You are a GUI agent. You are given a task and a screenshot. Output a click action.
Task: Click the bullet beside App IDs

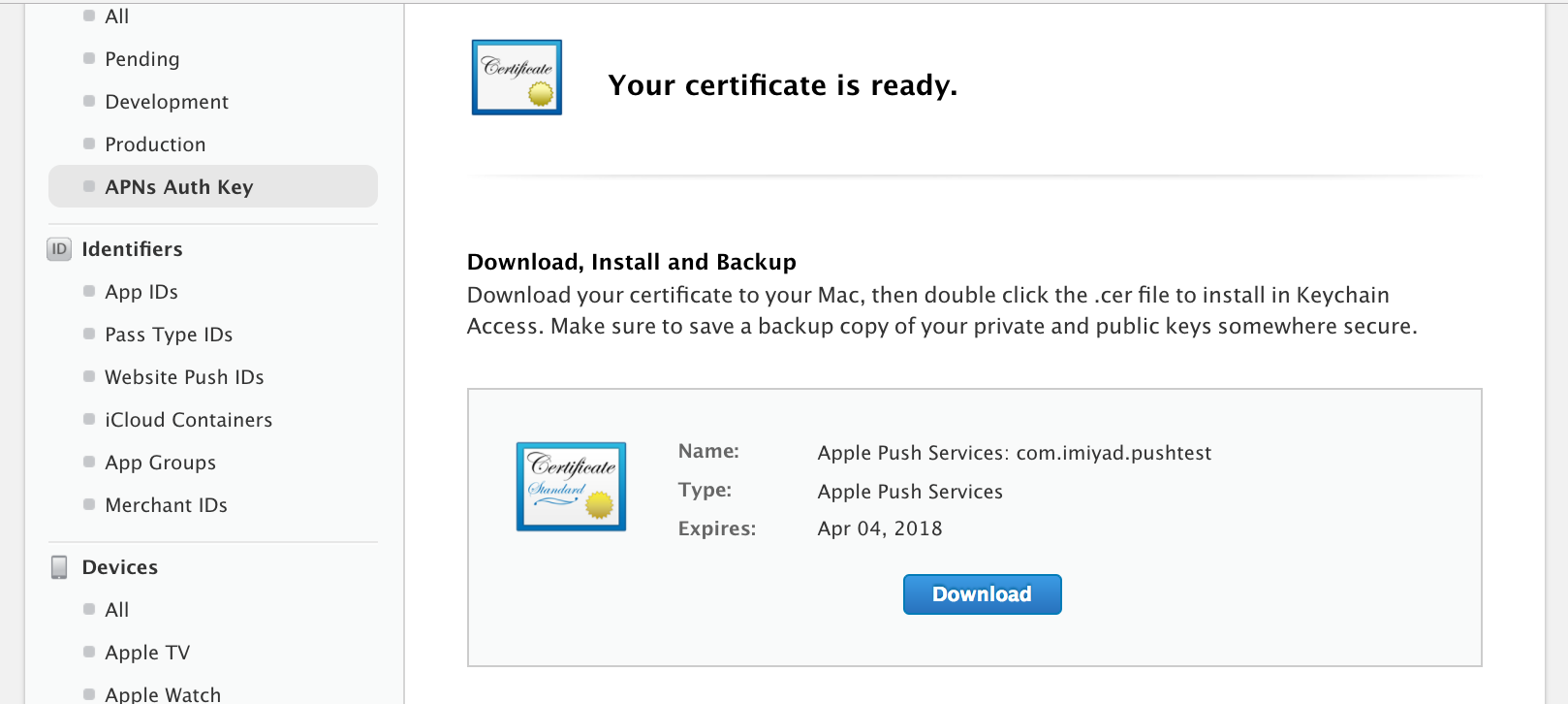point(89,291)
